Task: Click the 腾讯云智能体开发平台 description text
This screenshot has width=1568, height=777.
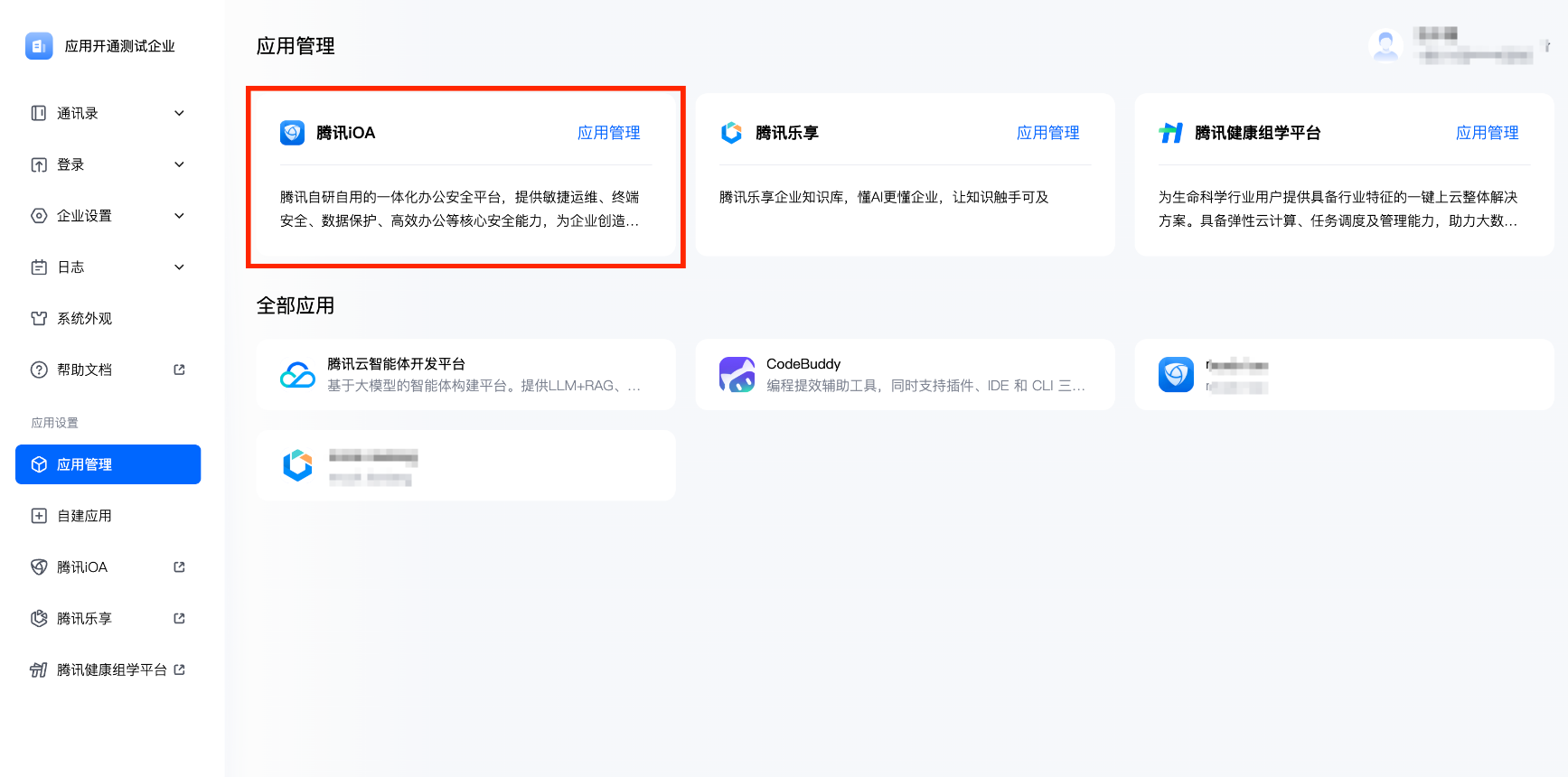Action: pos(484,386)
